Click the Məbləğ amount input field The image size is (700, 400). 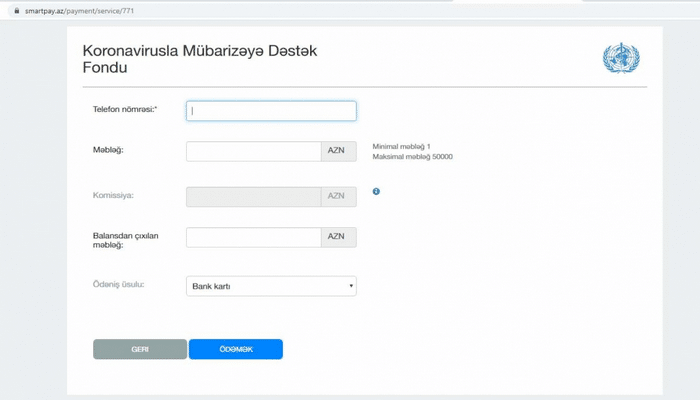point(254,151)
